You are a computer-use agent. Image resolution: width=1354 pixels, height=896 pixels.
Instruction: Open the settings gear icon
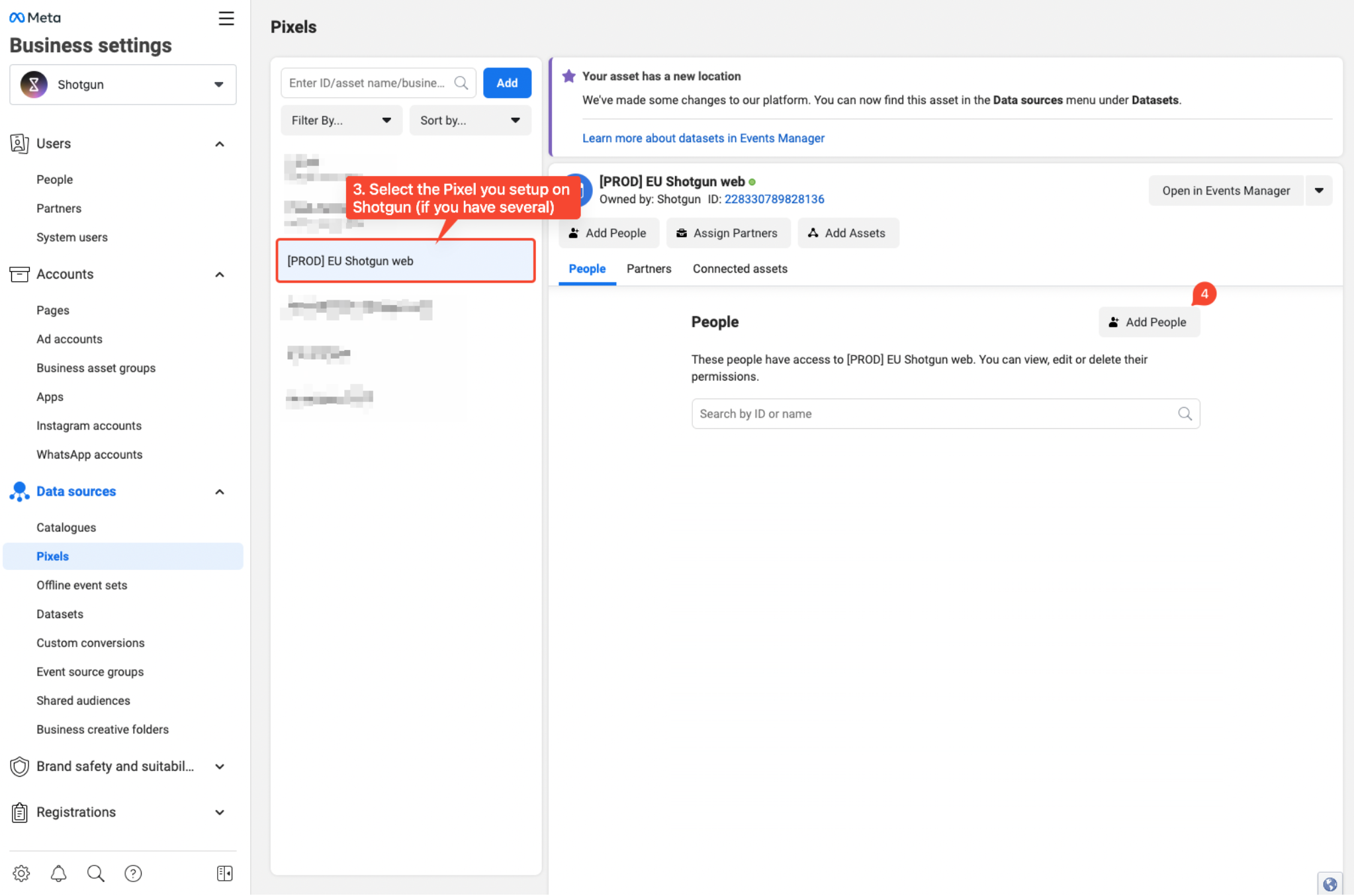21,874
